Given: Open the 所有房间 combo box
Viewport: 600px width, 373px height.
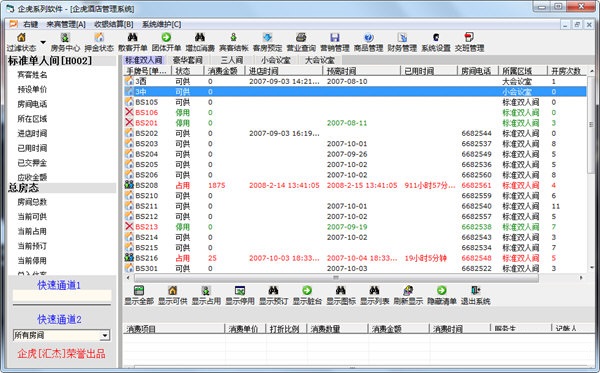Looking at the screenshot, I should point(62,336).
